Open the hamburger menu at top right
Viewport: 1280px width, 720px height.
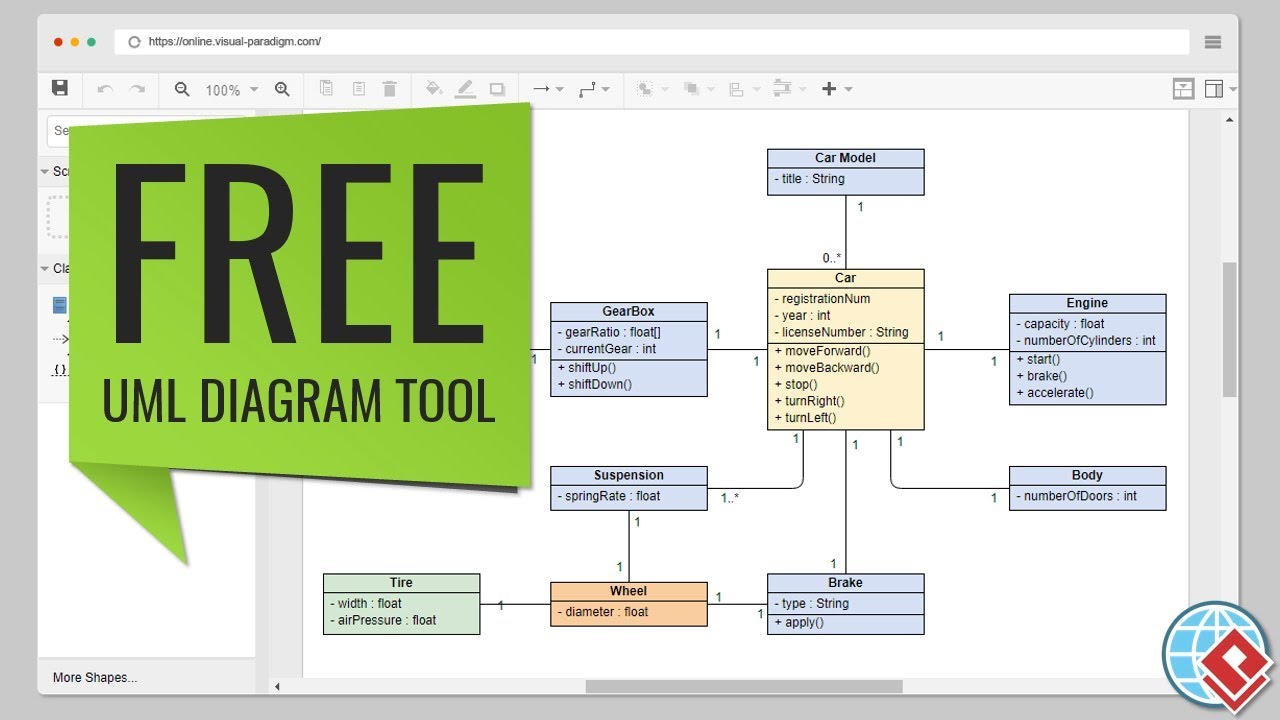[x=1213, y=42]
